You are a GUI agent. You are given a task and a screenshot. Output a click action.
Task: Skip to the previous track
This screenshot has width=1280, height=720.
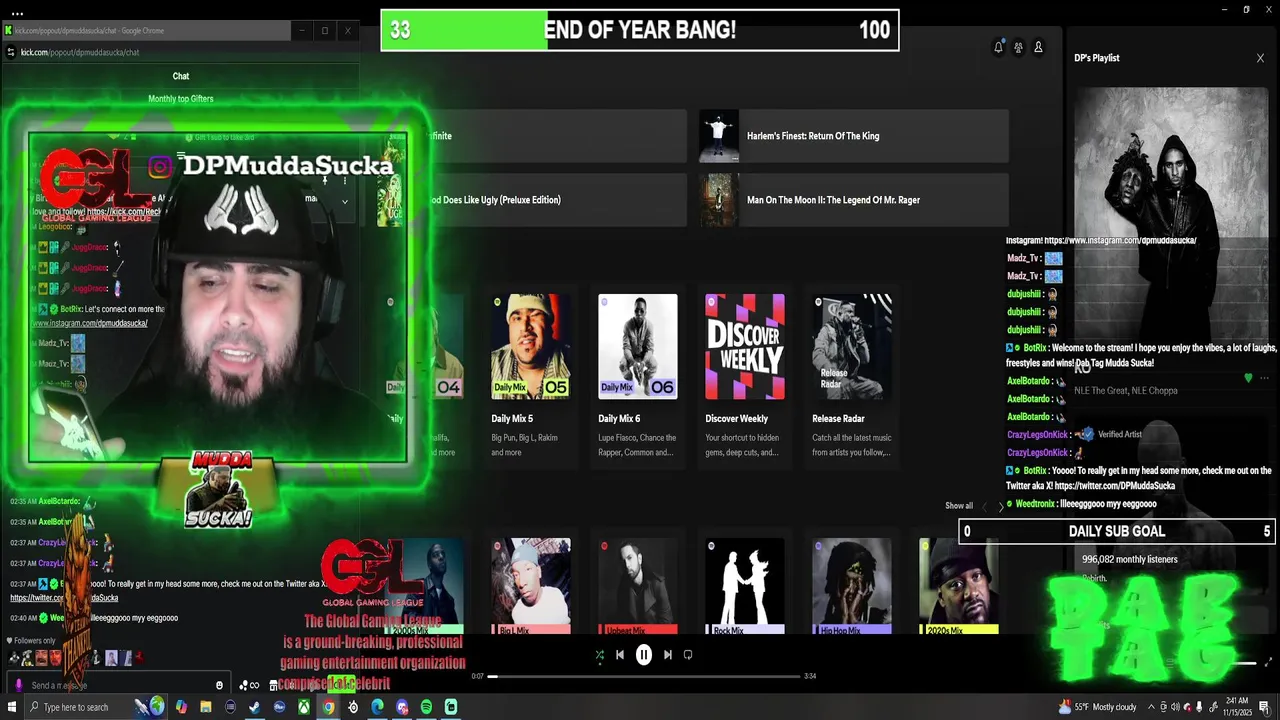tap(620, 655)
